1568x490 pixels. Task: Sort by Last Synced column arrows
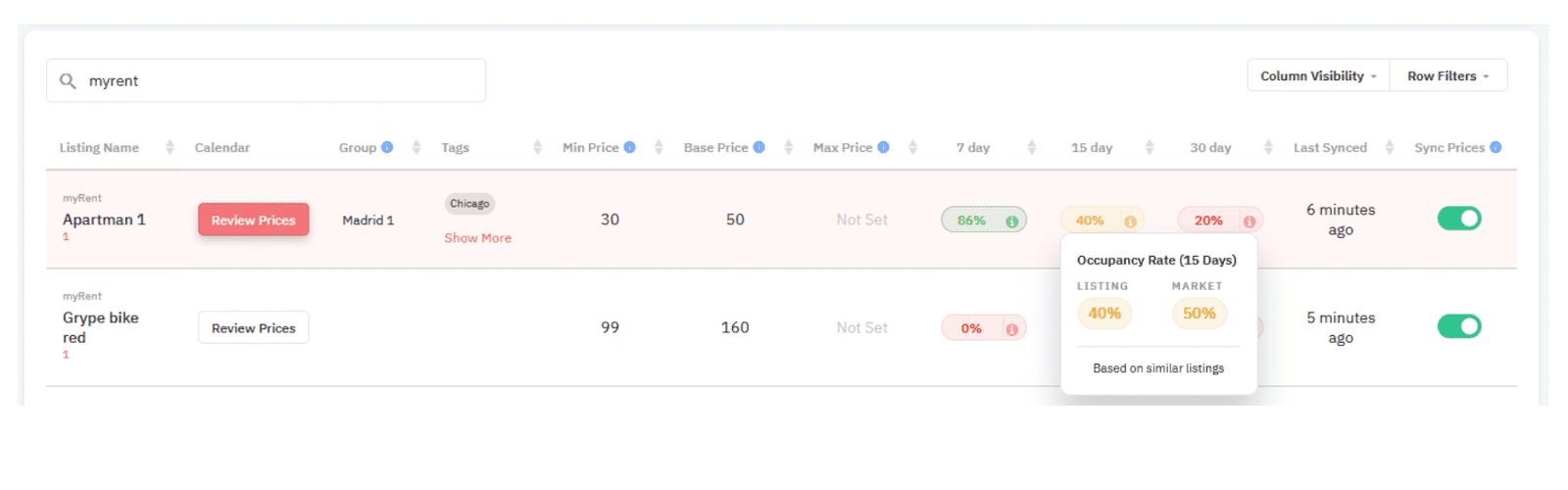[x=1390, y=147]
